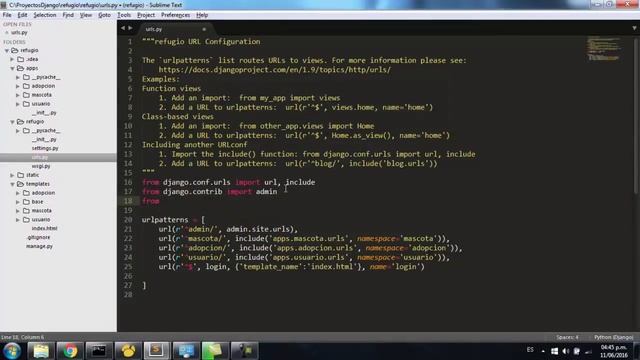Click the folder icon of apps mascota

click(x=27, y=95)
